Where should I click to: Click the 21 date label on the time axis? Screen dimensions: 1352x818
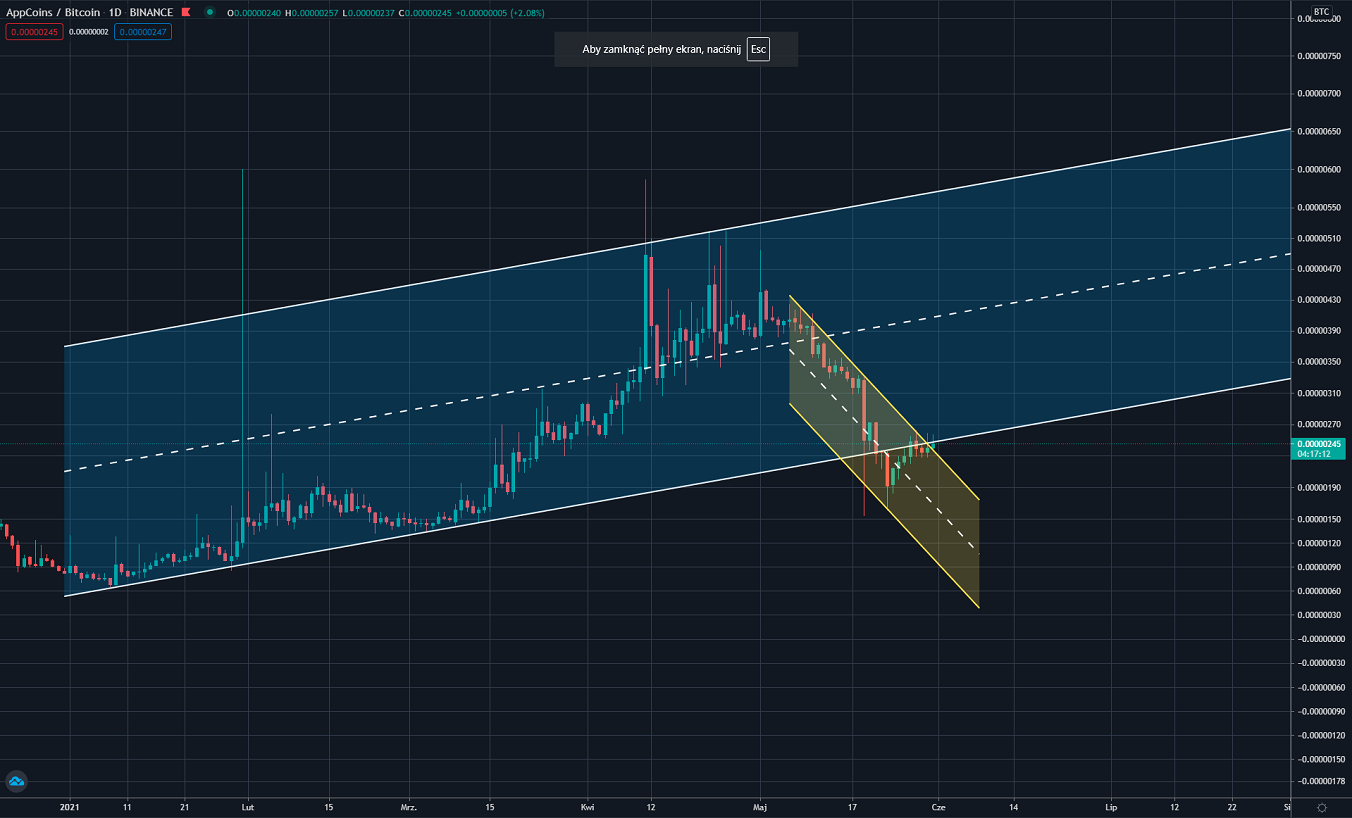tap(184, 806)
